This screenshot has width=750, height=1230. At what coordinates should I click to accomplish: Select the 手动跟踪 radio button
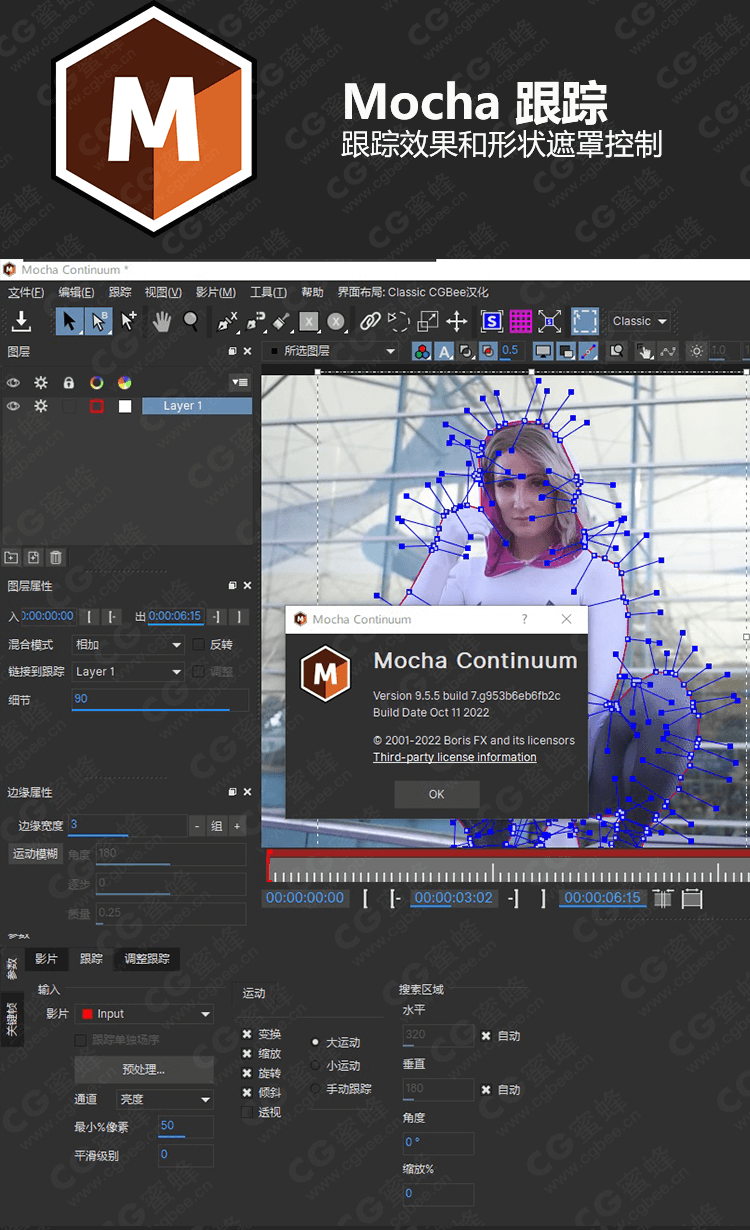316,1088
